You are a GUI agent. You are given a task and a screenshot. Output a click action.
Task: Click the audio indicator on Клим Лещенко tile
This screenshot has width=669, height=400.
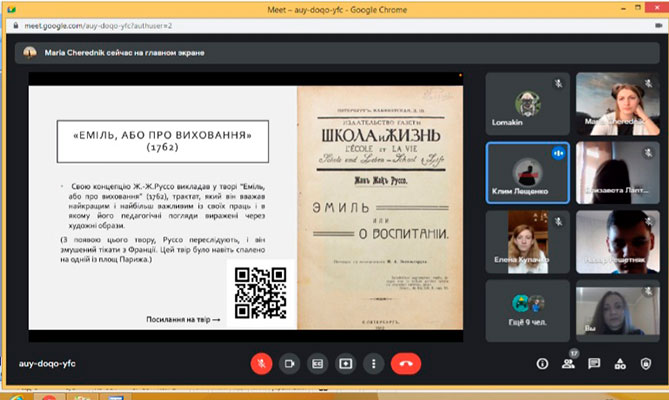(x=558, y=152)
